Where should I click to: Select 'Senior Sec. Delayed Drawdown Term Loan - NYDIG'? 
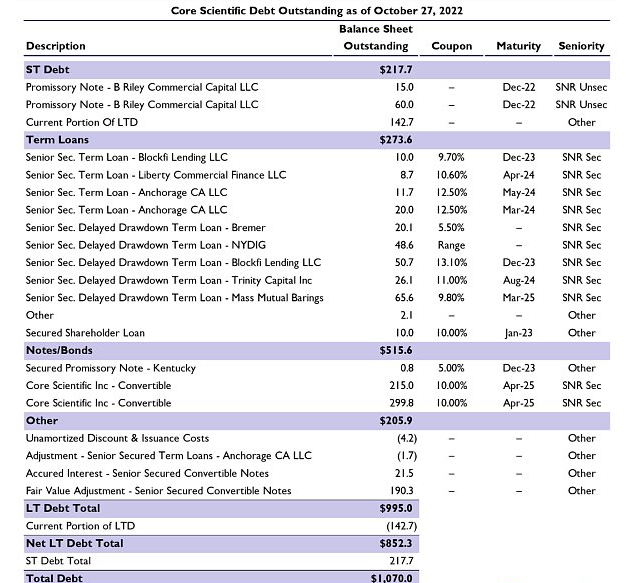tap(146, 245)
